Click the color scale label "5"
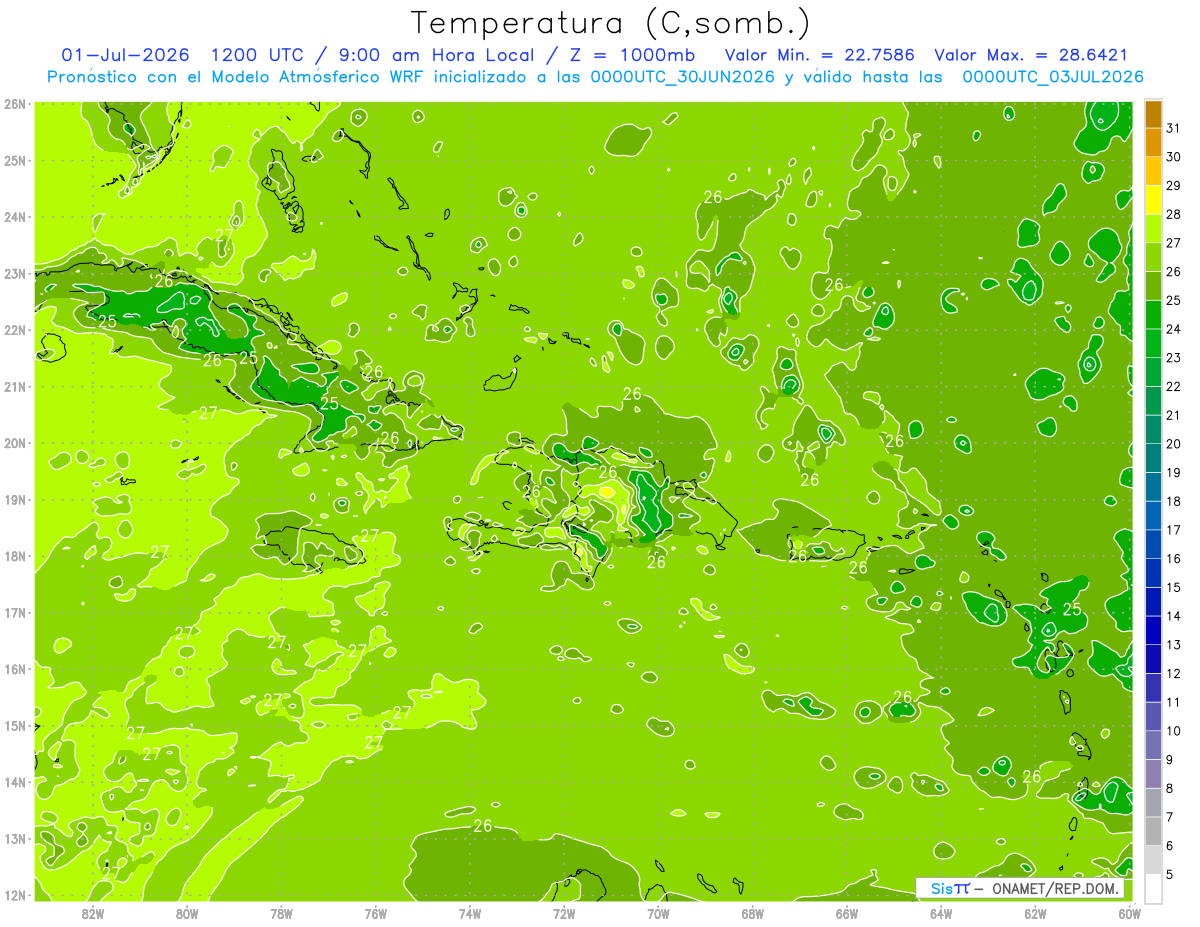The width and height of the screenshot is (1200, 927). tap(1170, 874)
